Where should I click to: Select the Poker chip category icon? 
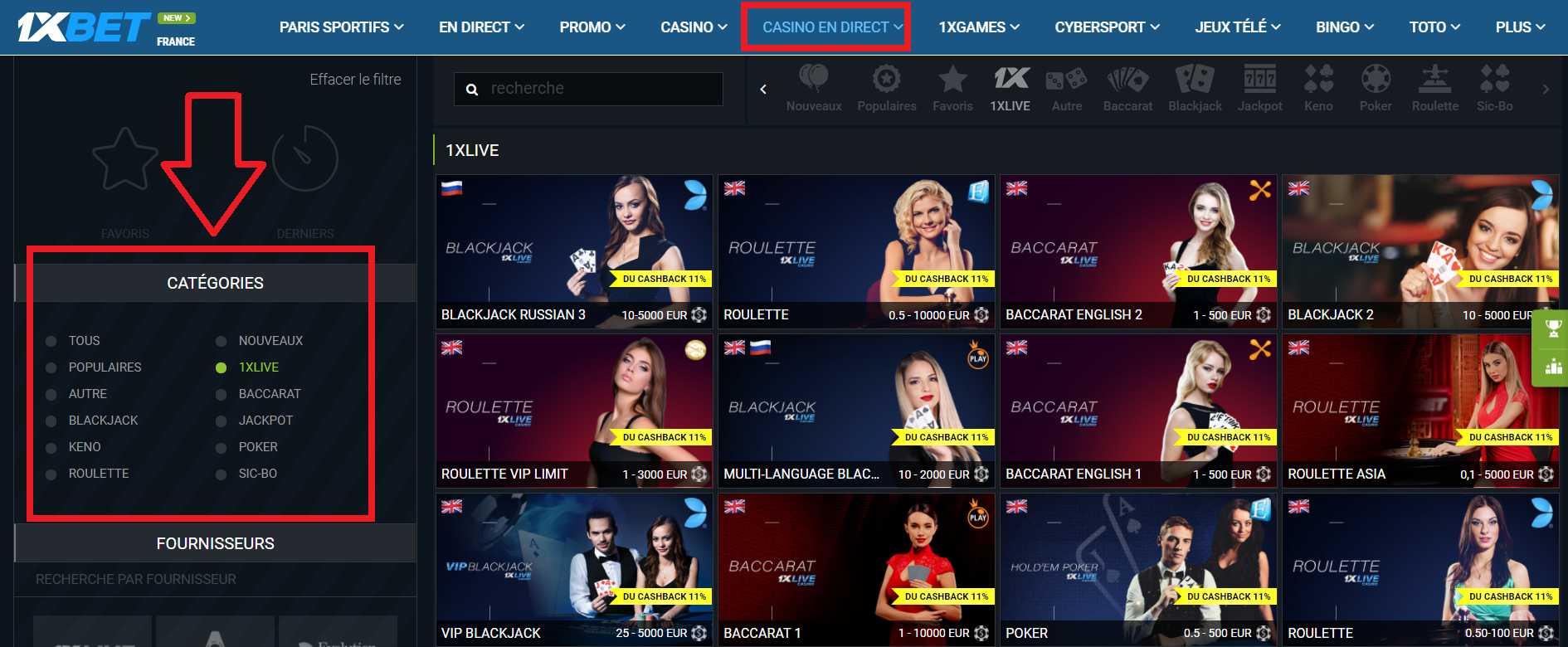(x=1376, y=79)
